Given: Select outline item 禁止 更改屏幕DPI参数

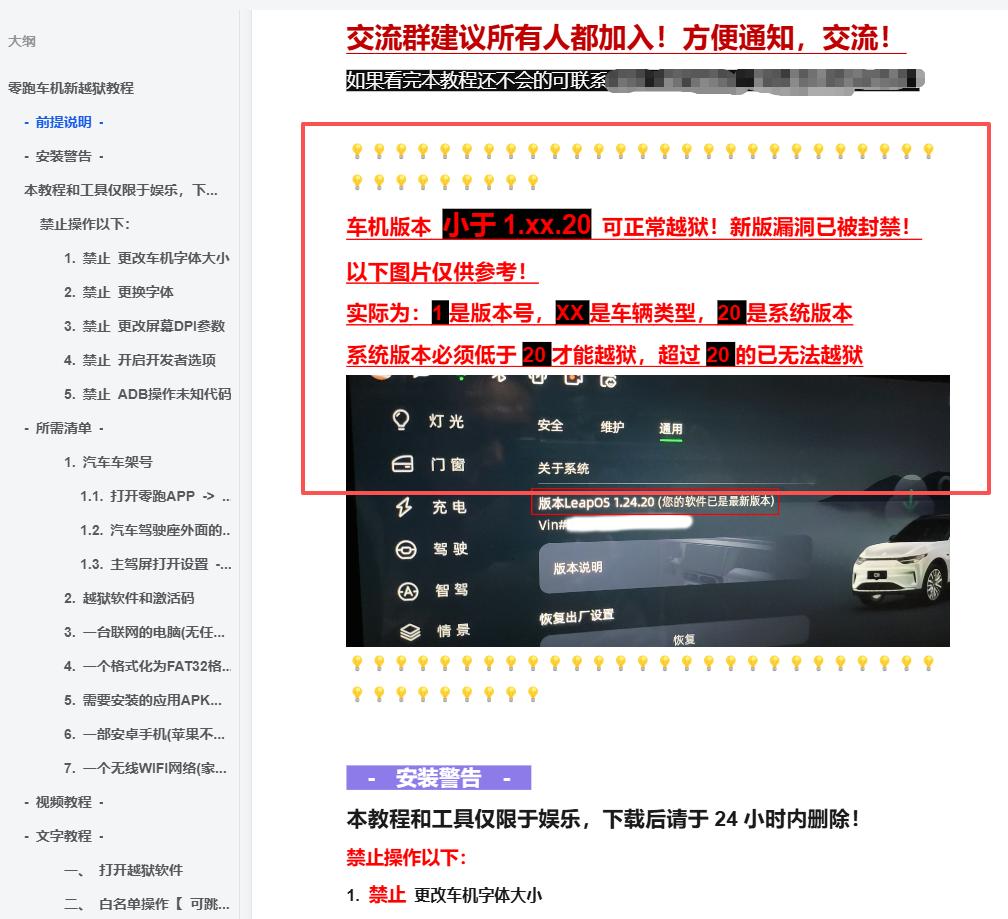Looking at the screenshot, I should click(x=145, y=326).
